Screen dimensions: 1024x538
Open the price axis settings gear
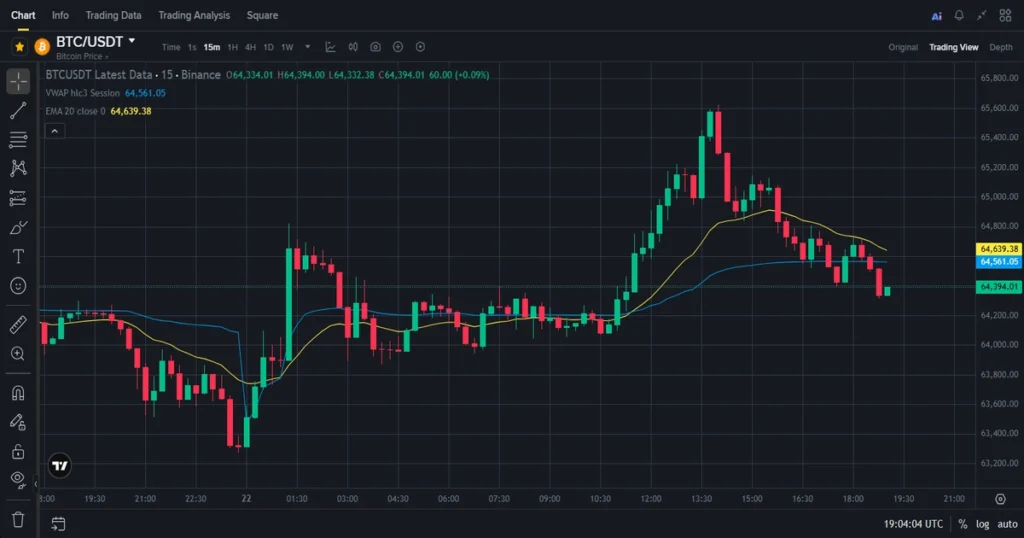pos(1000,499)
